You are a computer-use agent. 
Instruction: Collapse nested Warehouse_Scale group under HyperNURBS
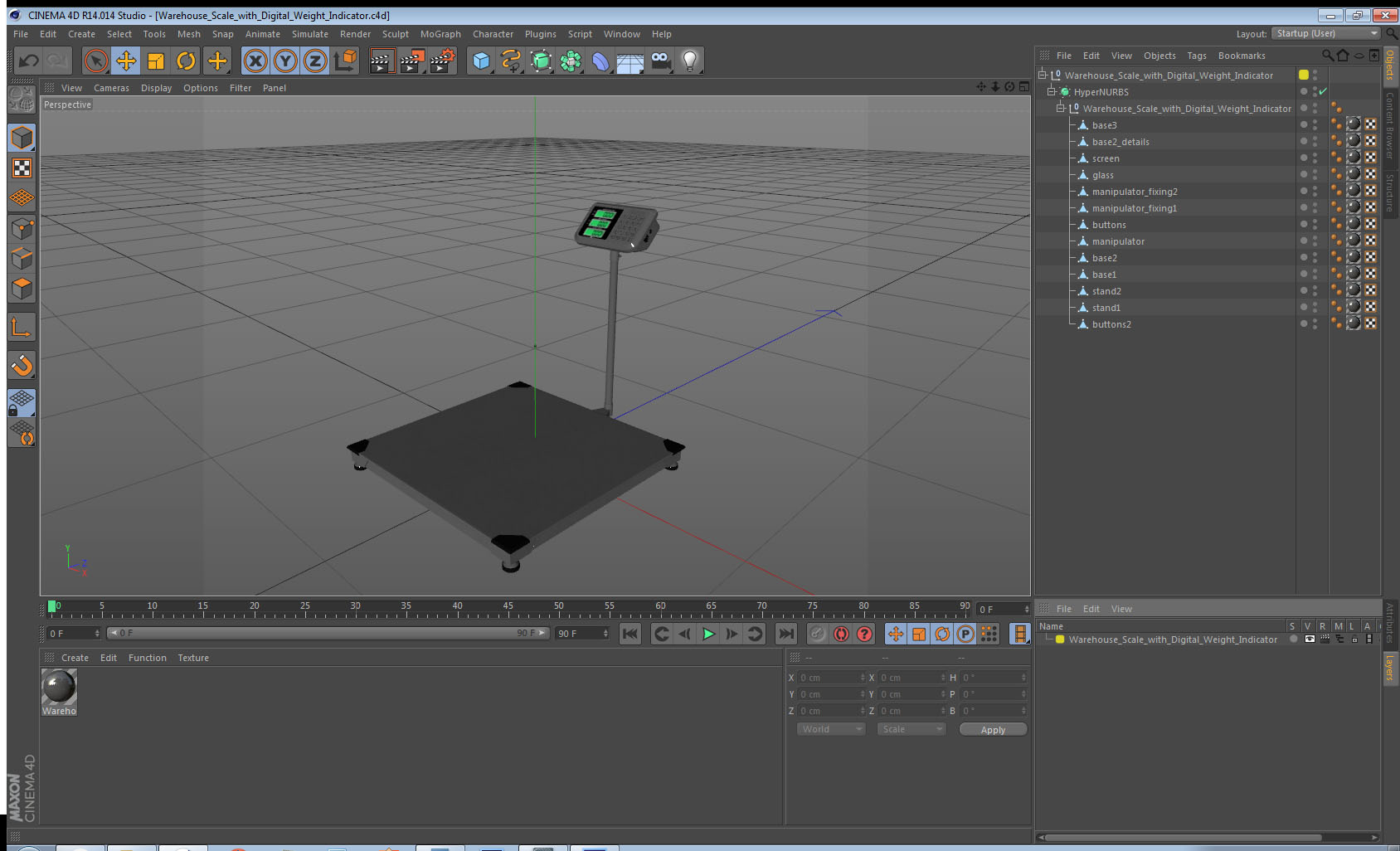[1060, 108]
